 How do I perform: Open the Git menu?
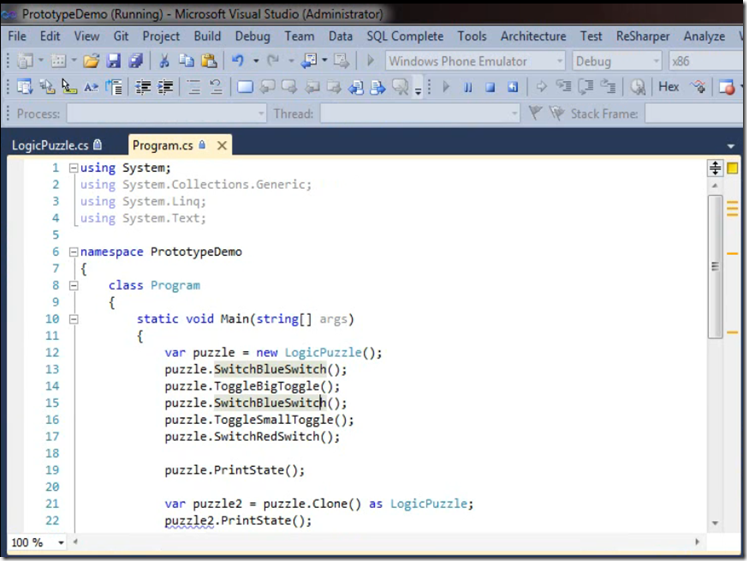point(121,36)
